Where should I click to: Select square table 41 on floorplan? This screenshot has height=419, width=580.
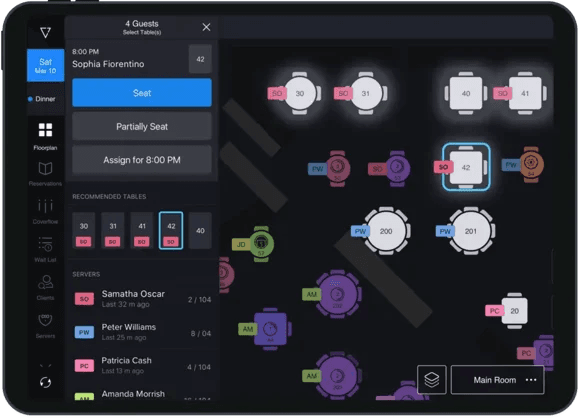(x=525, y=94)
